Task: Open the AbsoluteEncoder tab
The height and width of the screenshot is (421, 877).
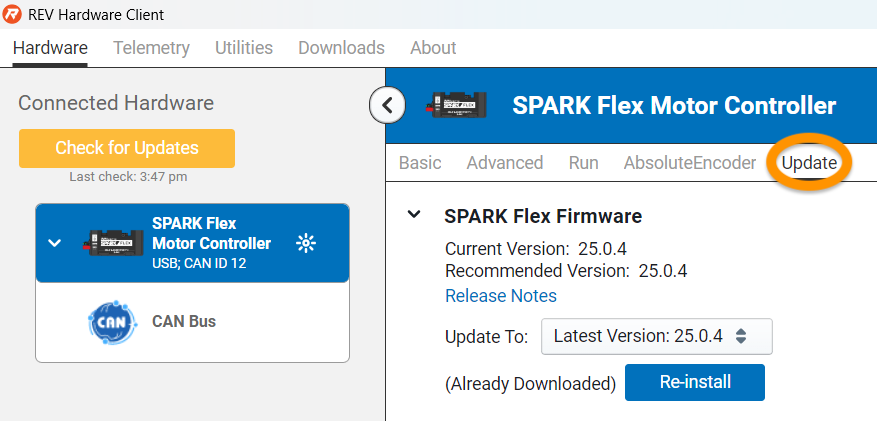Action: tap(690, 163)
